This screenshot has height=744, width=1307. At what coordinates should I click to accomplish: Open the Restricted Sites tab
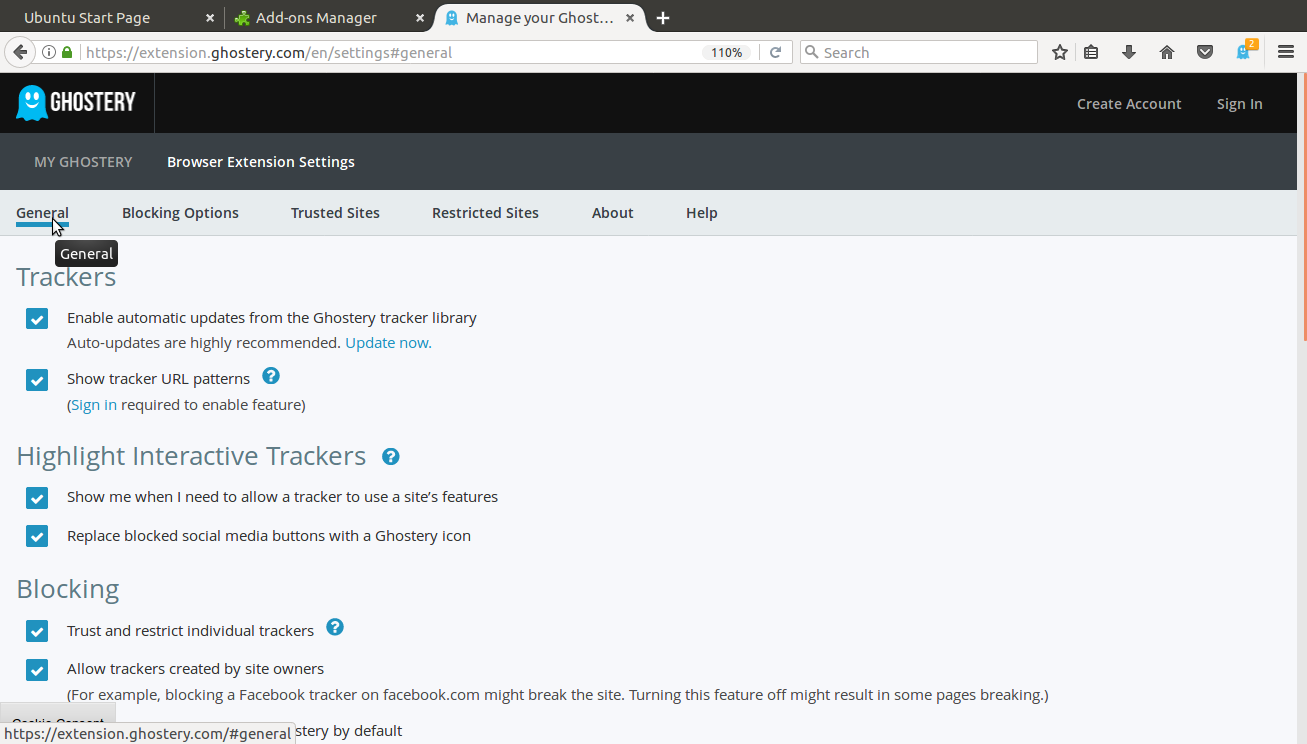(485, 212)
